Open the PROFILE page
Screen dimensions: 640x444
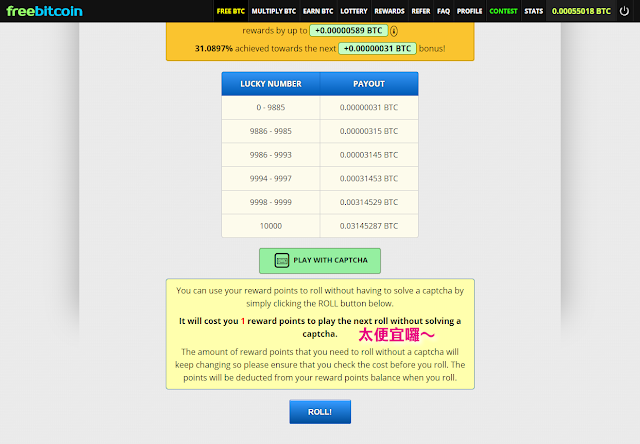point(469,11)
